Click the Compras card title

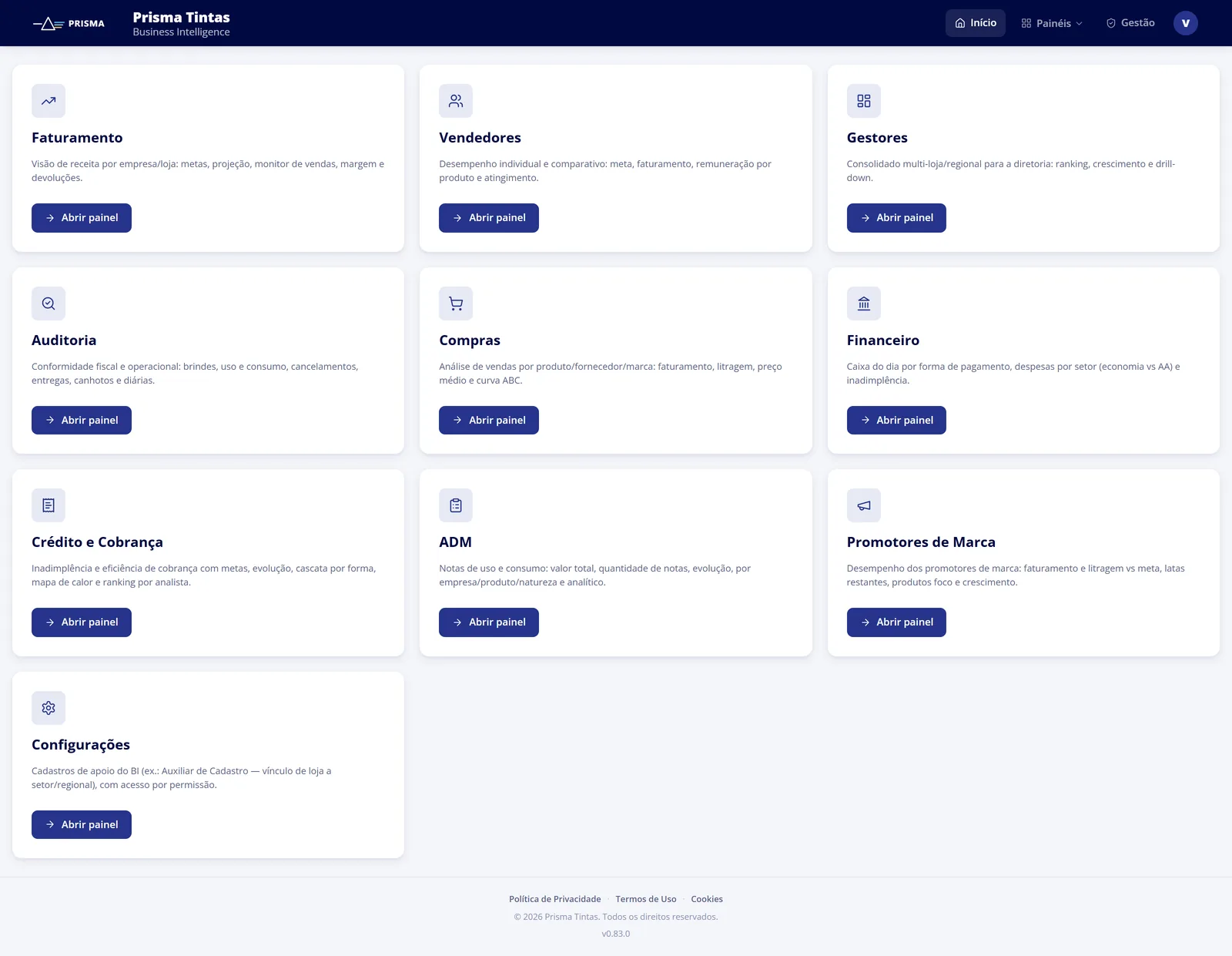pyautogui.click(x=470, y=340)
